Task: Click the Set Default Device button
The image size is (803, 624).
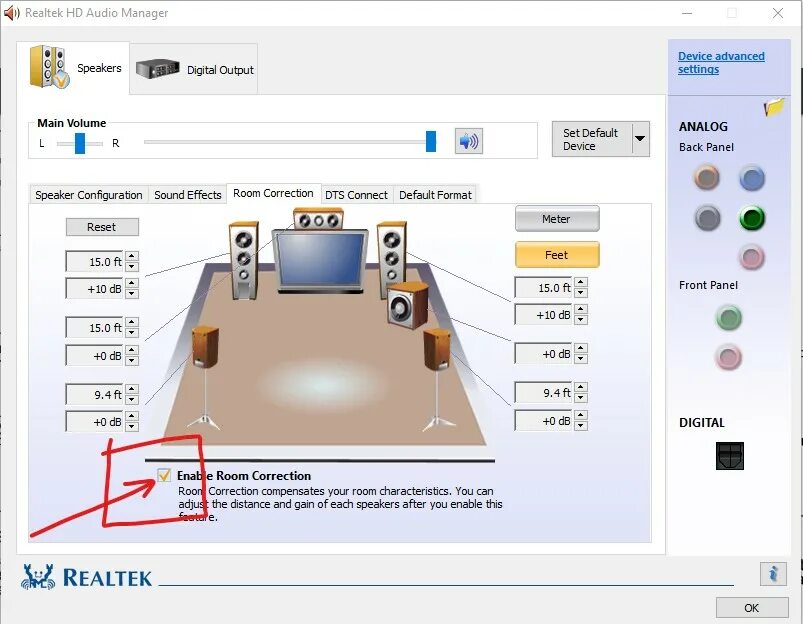Action: 592,139
